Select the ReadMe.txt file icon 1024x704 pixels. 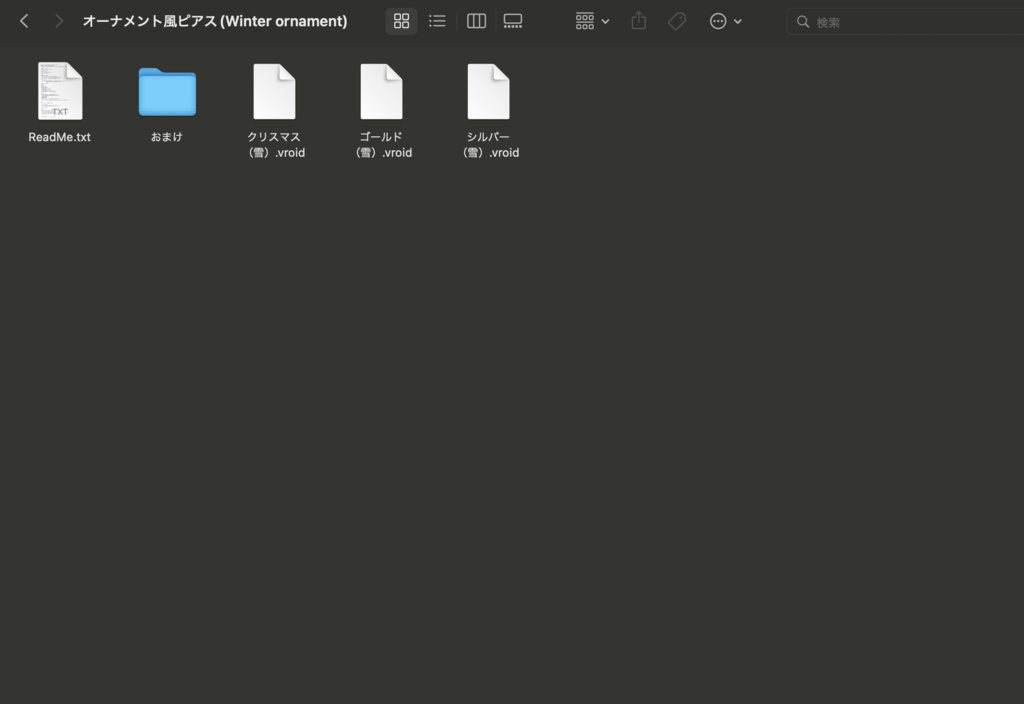(60, 91)
